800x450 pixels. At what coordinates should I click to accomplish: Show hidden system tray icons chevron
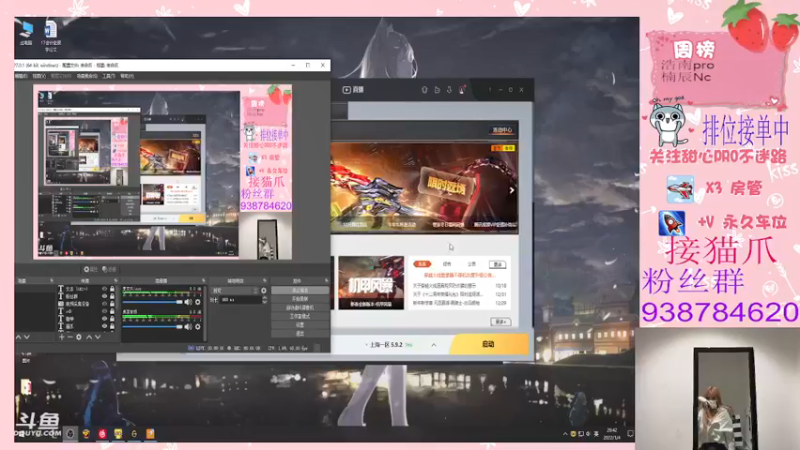point(565,434)
